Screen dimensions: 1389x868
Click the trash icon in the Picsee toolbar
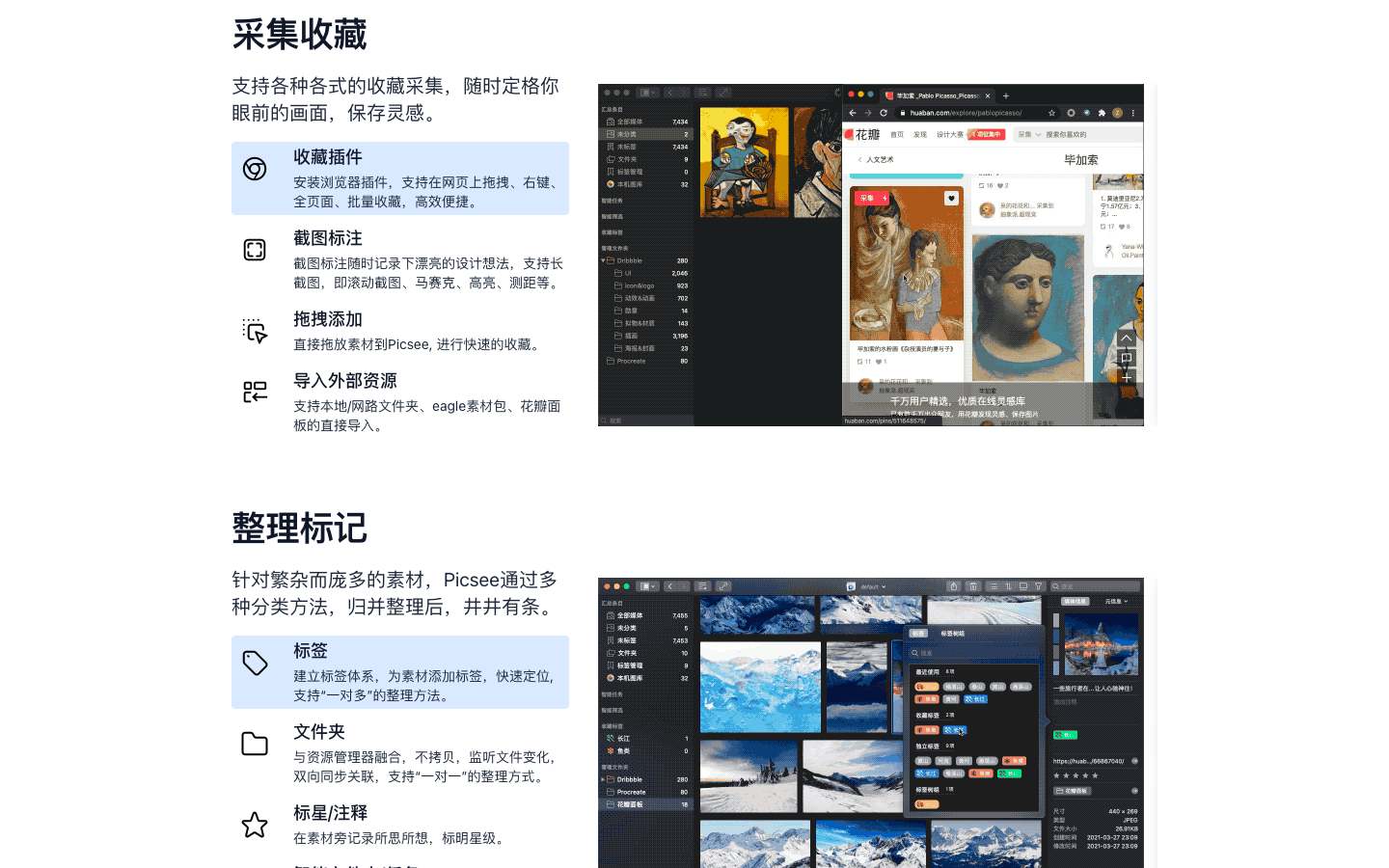pyautogui.click(x=973, y=586)
